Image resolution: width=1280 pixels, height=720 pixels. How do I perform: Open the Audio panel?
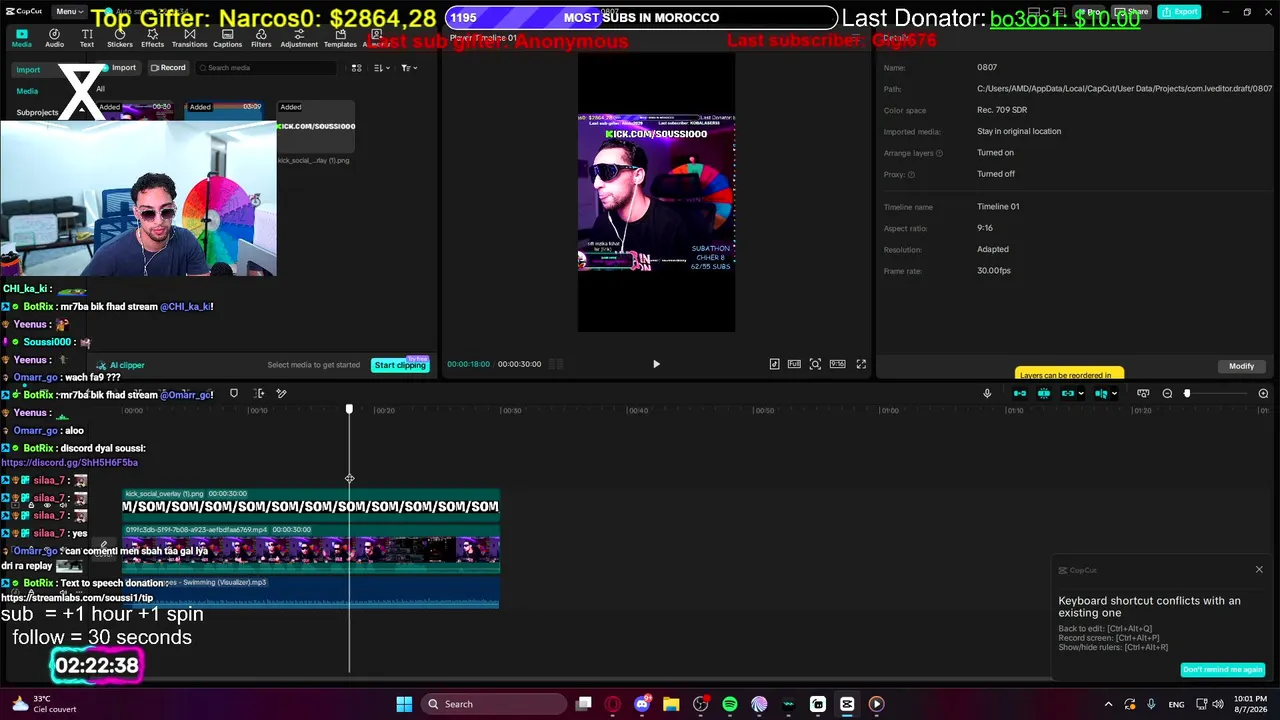[54, 38]
